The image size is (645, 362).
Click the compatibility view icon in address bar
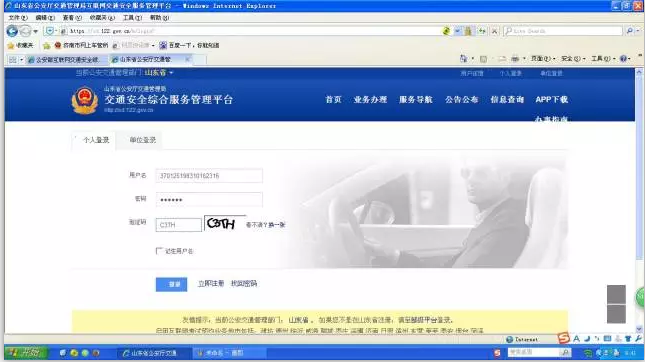tap(446, 31)
